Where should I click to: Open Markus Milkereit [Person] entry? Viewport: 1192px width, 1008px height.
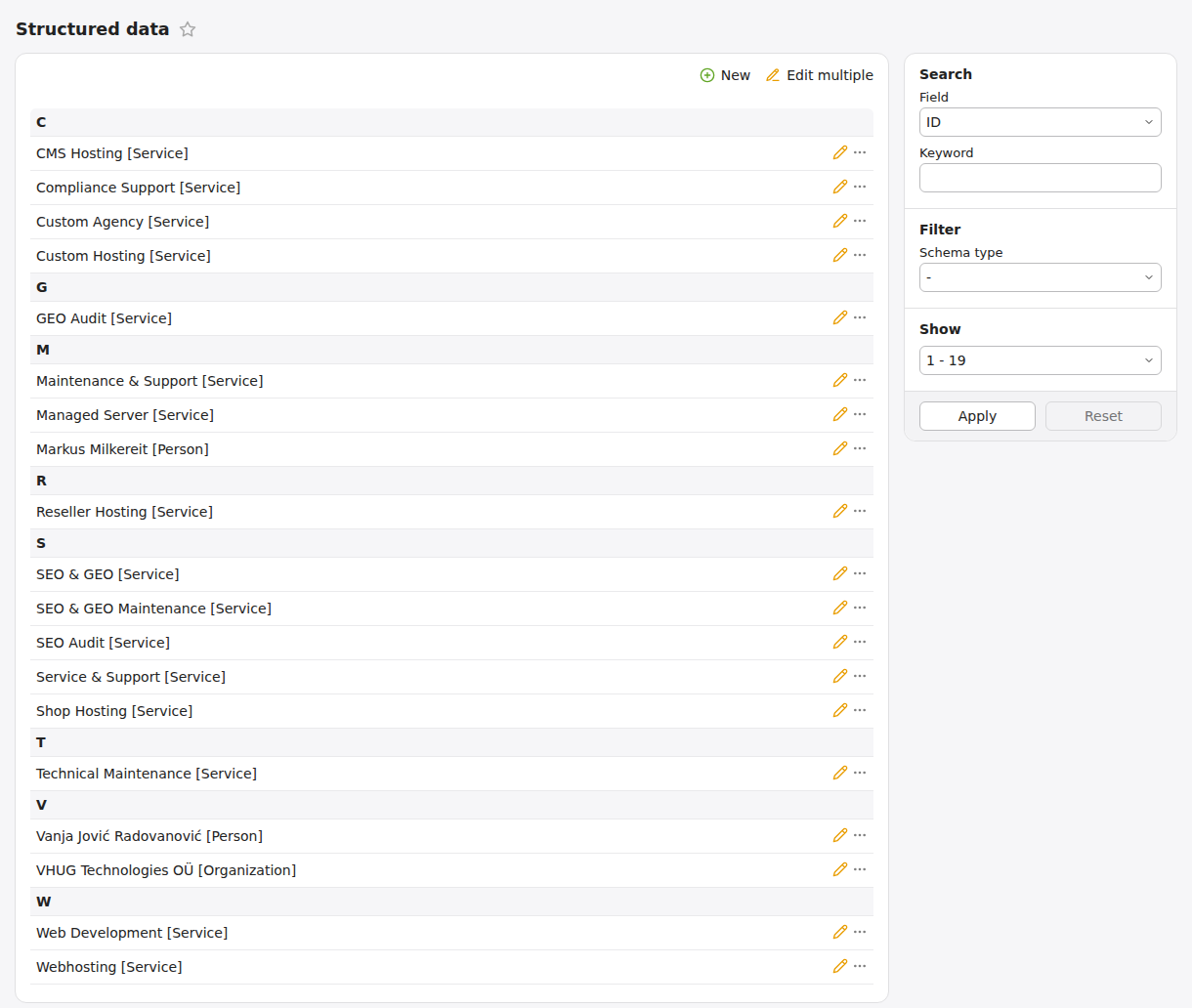coord(122,449)
